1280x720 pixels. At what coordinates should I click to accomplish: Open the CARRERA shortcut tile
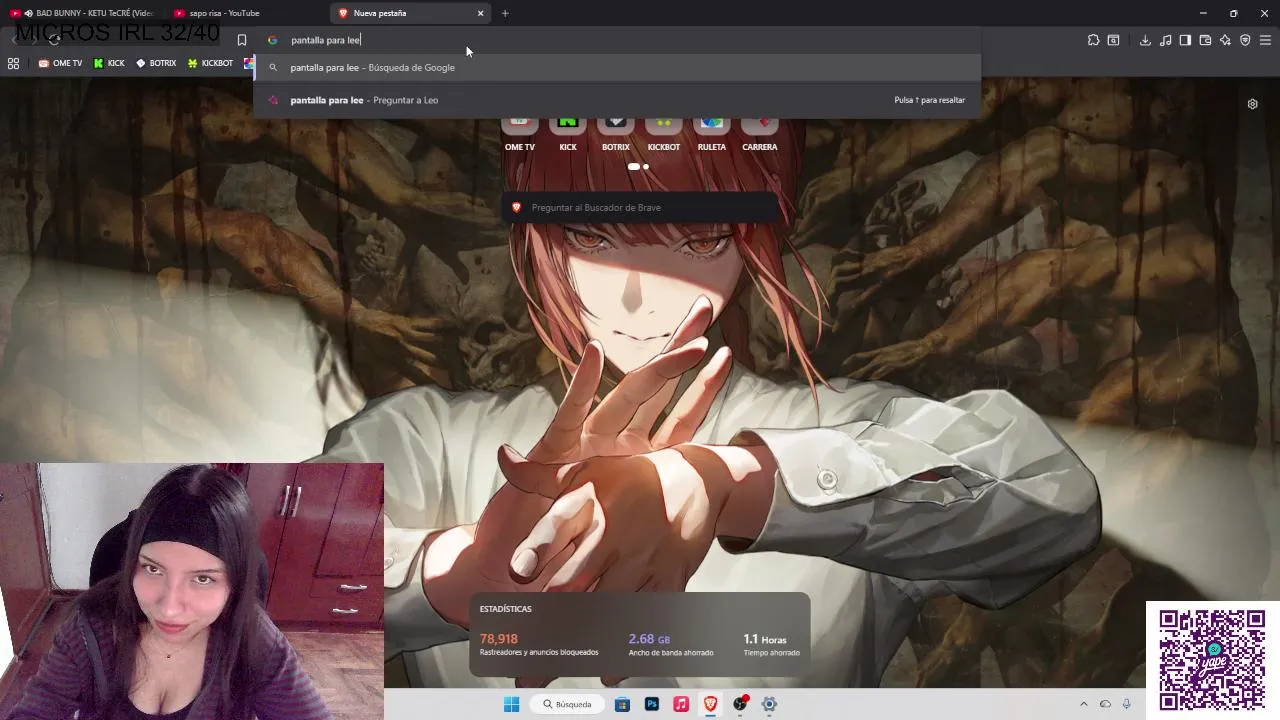[759, 133]
